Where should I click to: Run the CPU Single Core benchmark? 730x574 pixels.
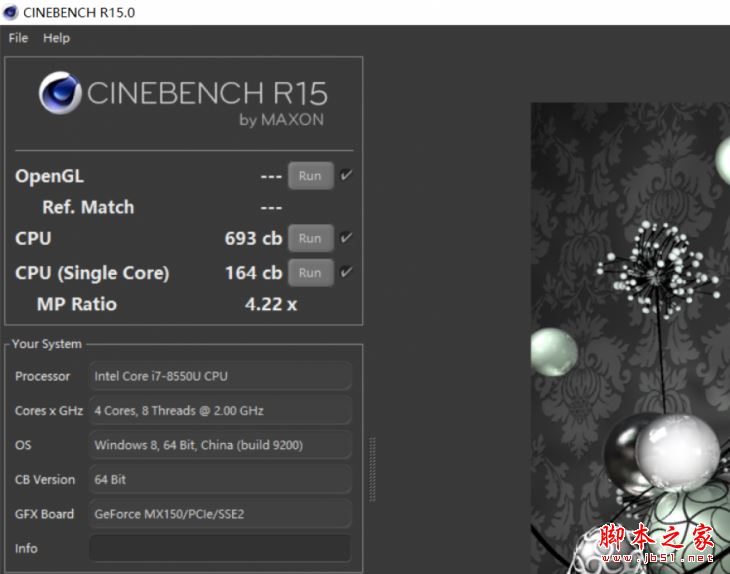point(311,273)
